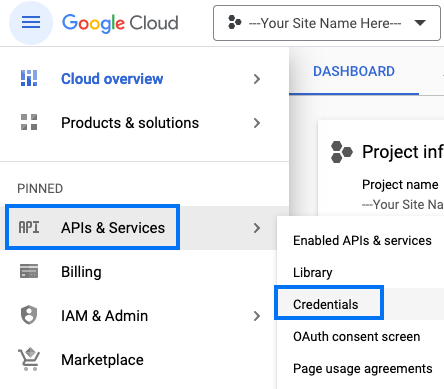Screen dimensions: 444x389
Task: Choose Library in the submenu
Action: pyautogui.click(x=313, y=273)
